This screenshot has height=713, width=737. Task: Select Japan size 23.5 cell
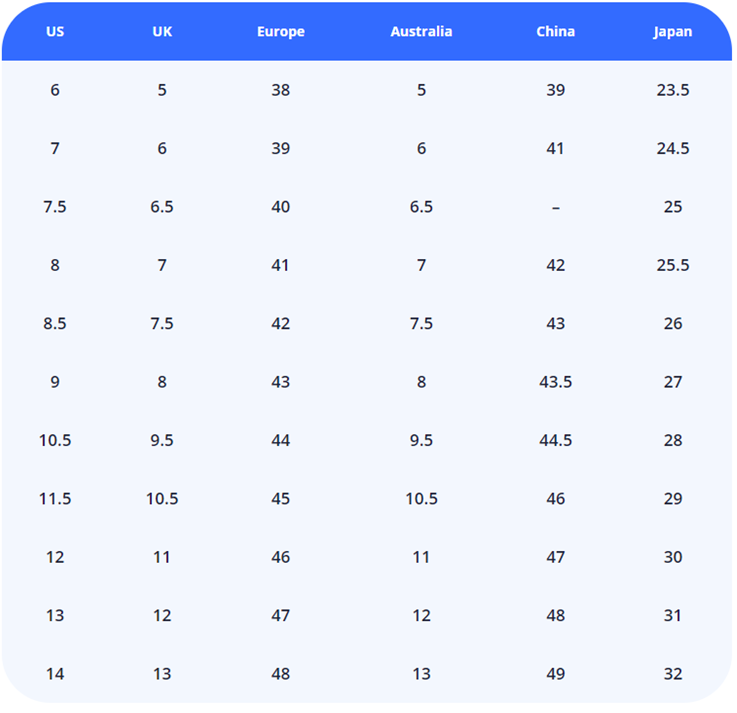(x=673, y=90)
